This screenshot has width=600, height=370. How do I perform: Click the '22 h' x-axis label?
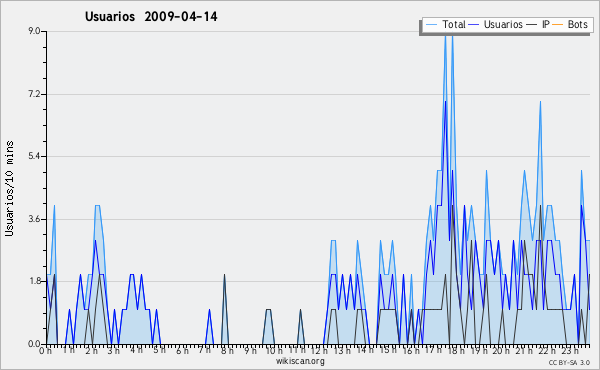click(x=546, y=350)
